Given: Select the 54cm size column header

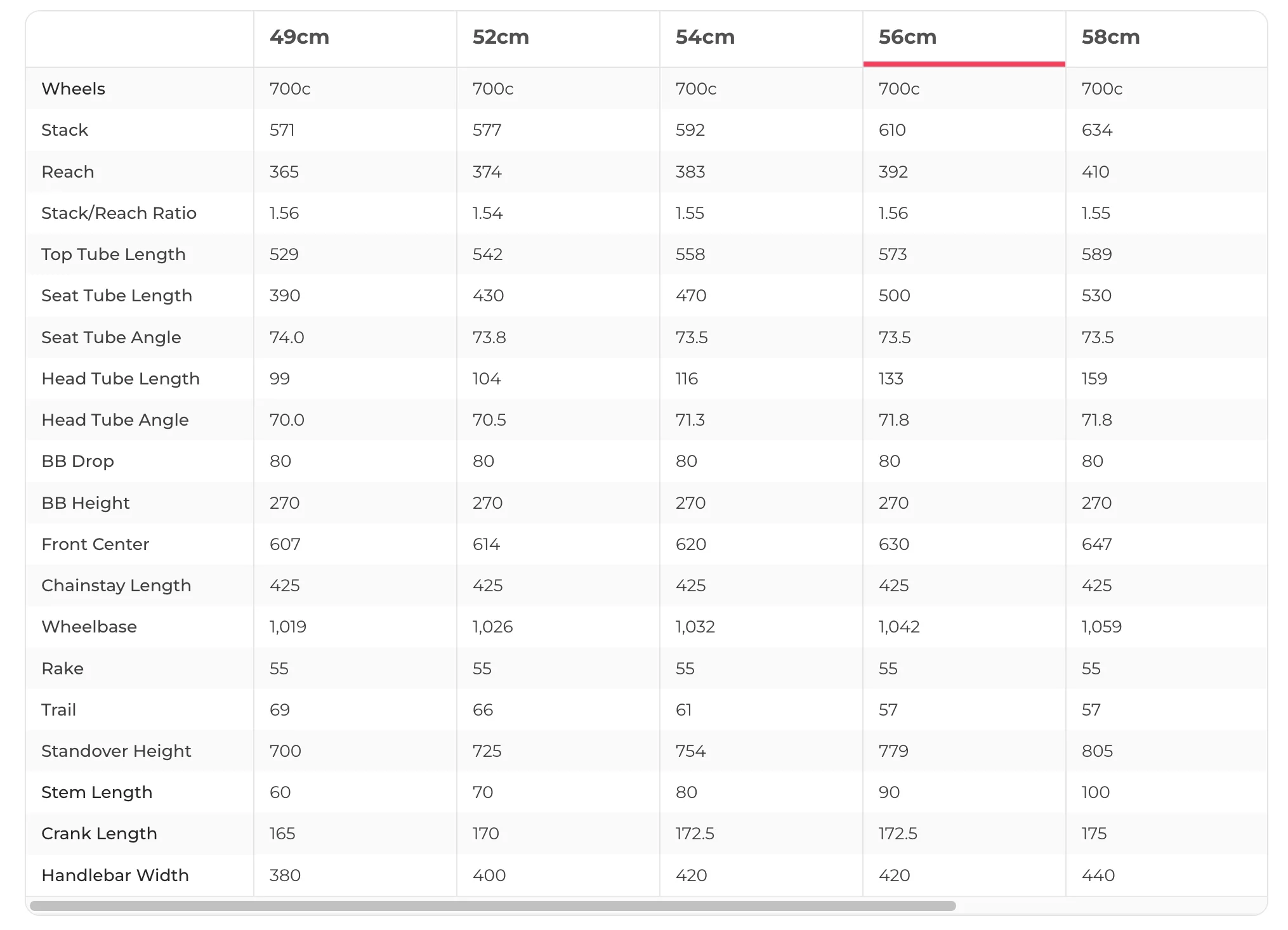Looking at the screenshot, I should click(x=705, y=37).
